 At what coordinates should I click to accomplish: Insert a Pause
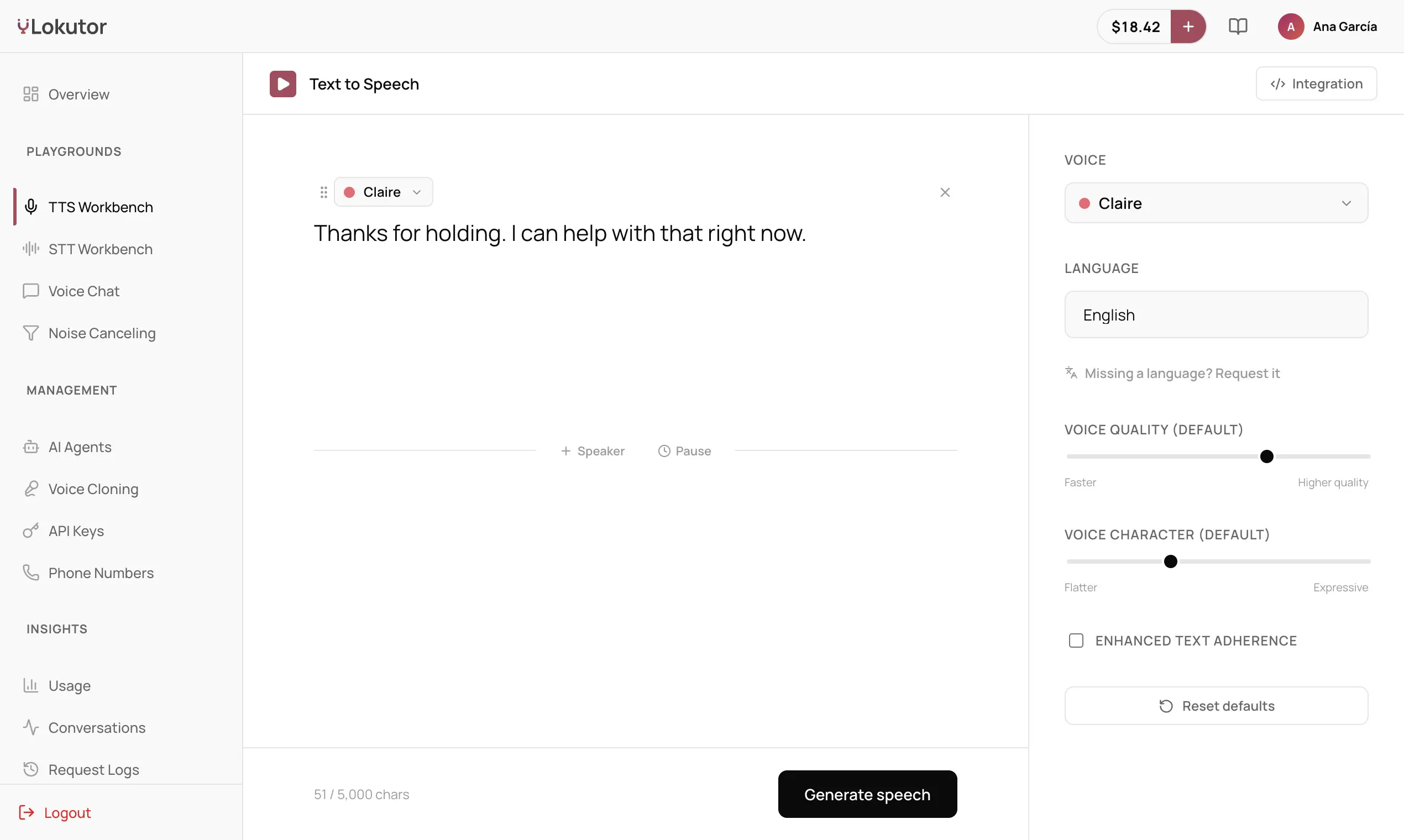tap(684, 451)
